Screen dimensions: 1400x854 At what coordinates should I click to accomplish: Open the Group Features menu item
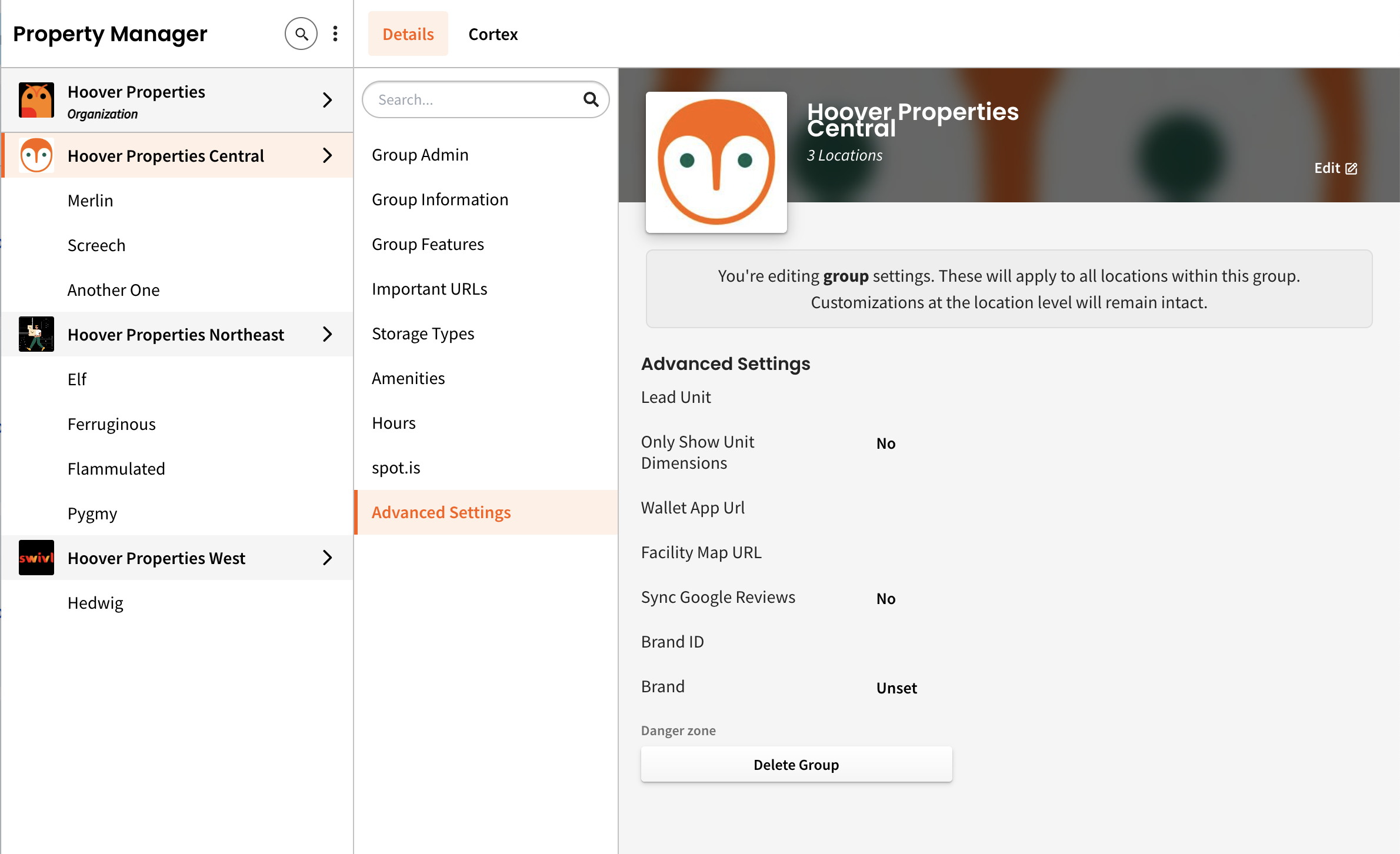tap(428, 244)
